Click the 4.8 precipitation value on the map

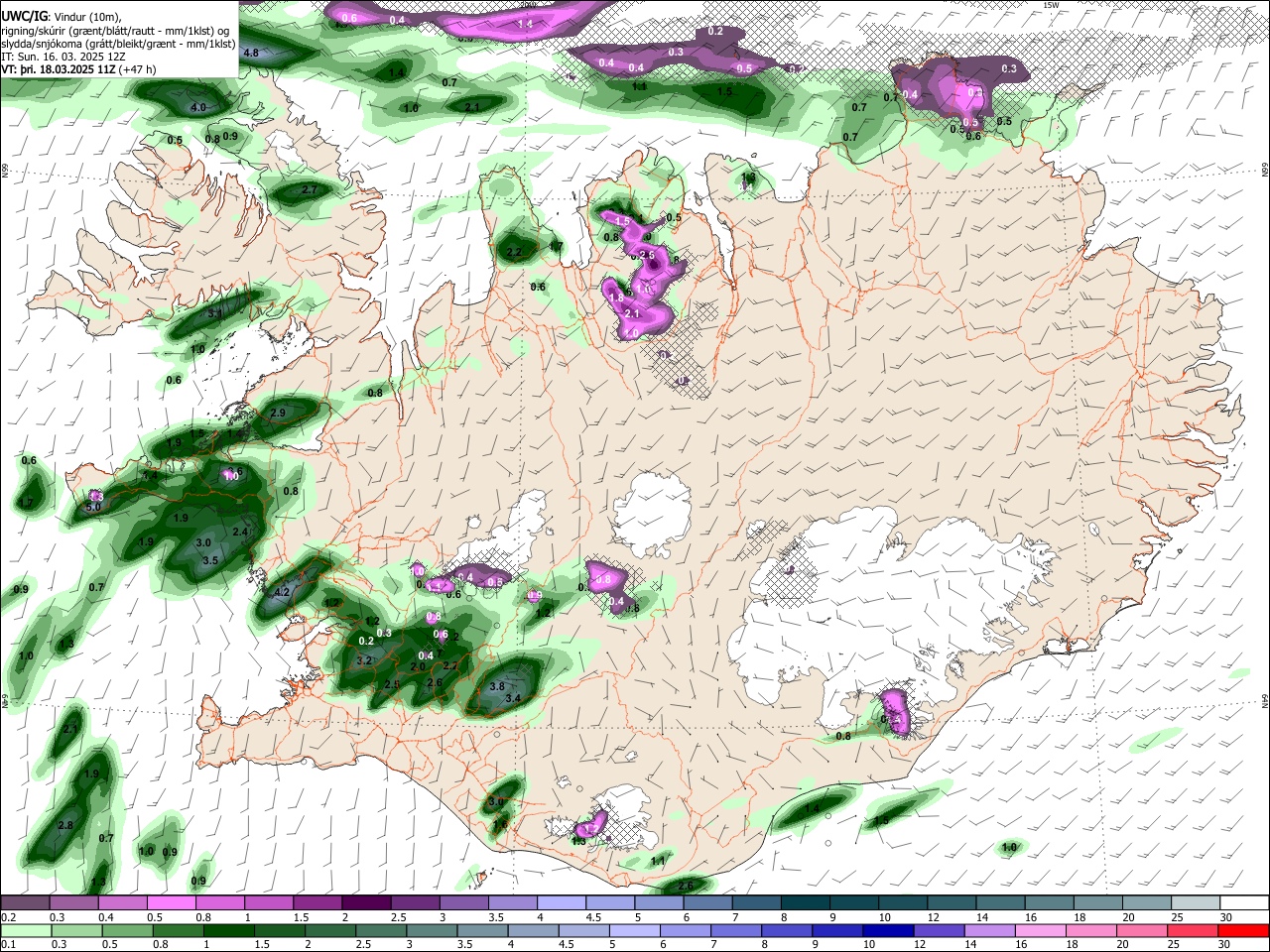click(x=251, y=53)
